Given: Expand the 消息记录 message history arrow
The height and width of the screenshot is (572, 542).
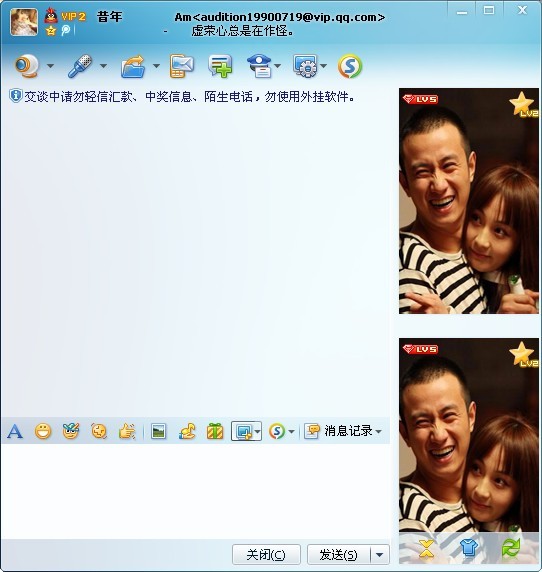Looking at the screenshot, I should [379, 432].
